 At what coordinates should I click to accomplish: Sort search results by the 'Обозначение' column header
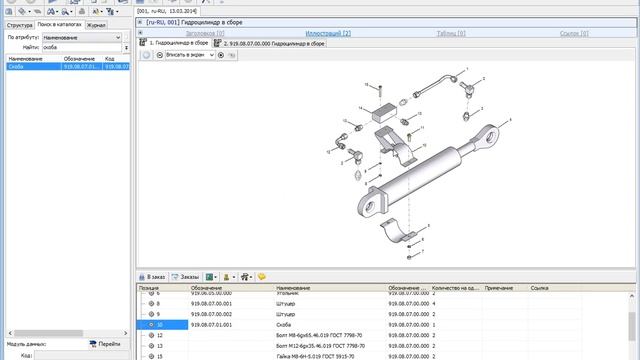pyautogui.click(x=82, y=59)
